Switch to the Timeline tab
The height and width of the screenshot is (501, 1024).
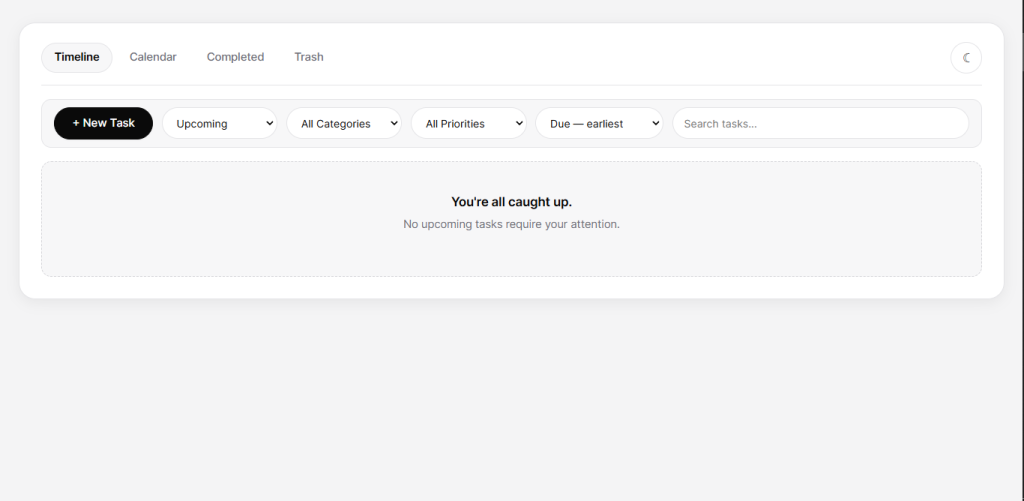click(x=76, y=57)
